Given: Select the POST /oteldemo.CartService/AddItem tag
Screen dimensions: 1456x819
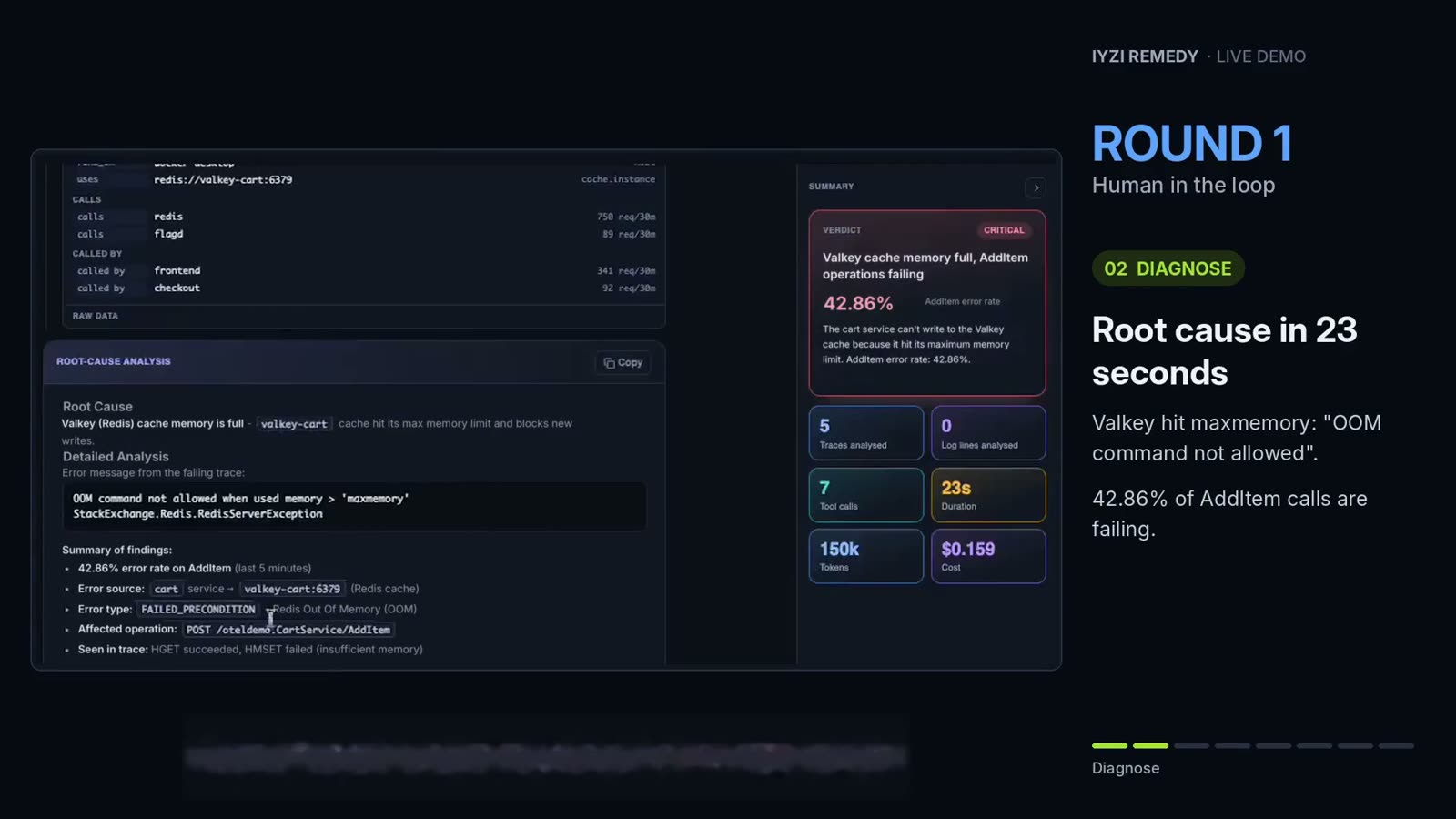Looking at the screenshot, I should (x=288, y=630).
